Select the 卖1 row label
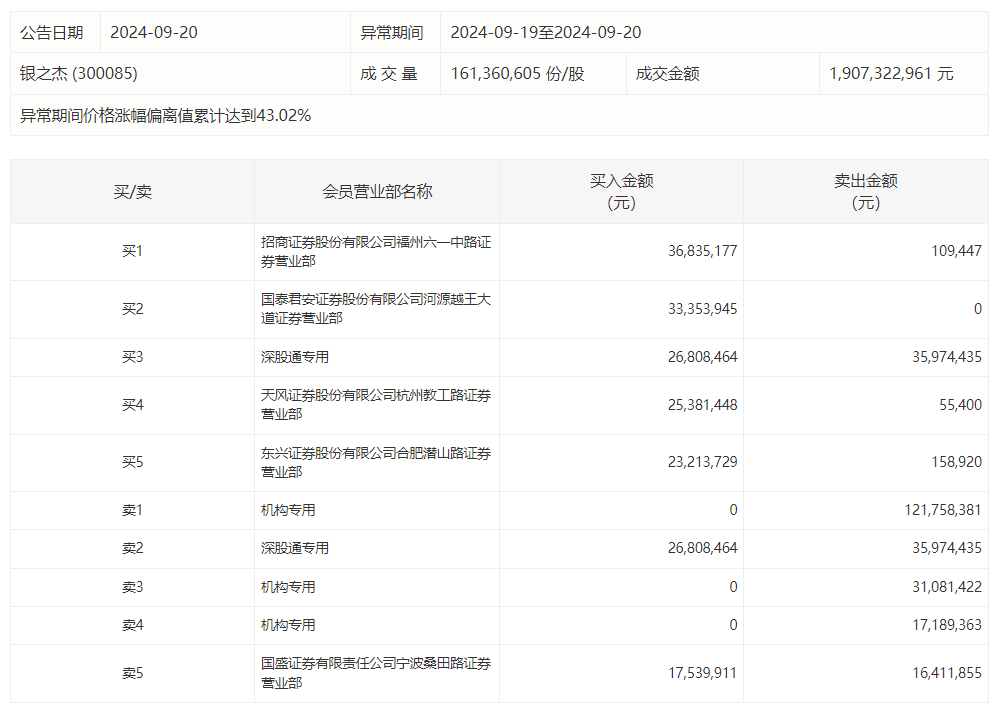This screenshot has height=720, width=1002. (132, 510)
